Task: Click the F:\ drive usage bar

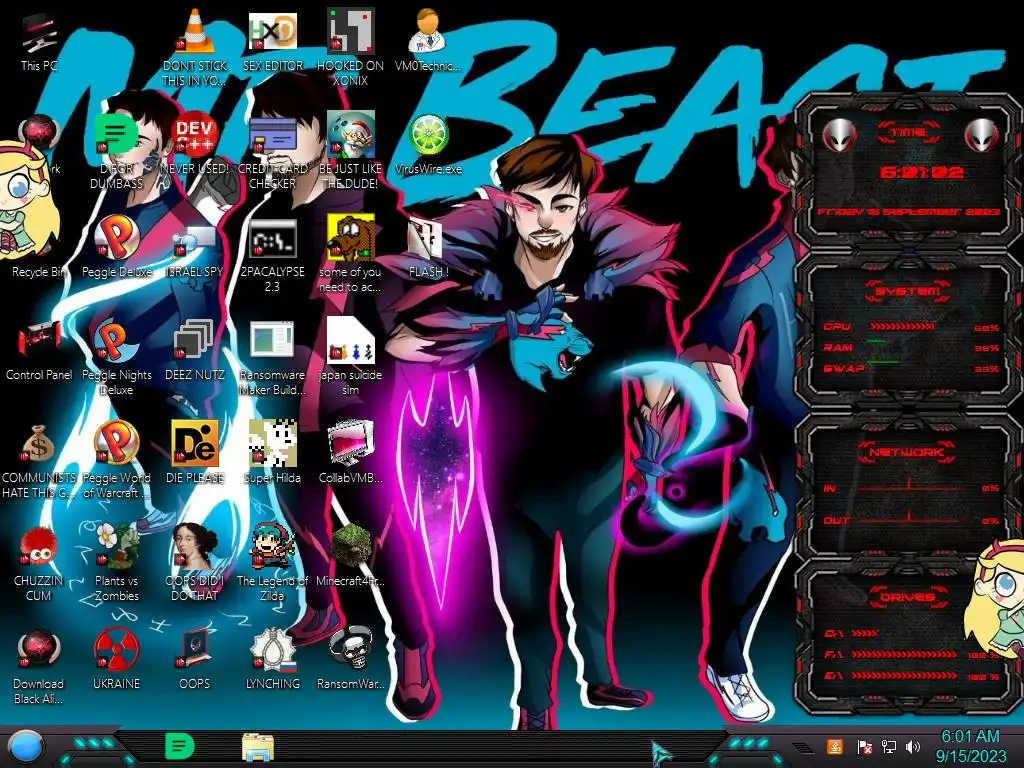Action: point(904,654)
